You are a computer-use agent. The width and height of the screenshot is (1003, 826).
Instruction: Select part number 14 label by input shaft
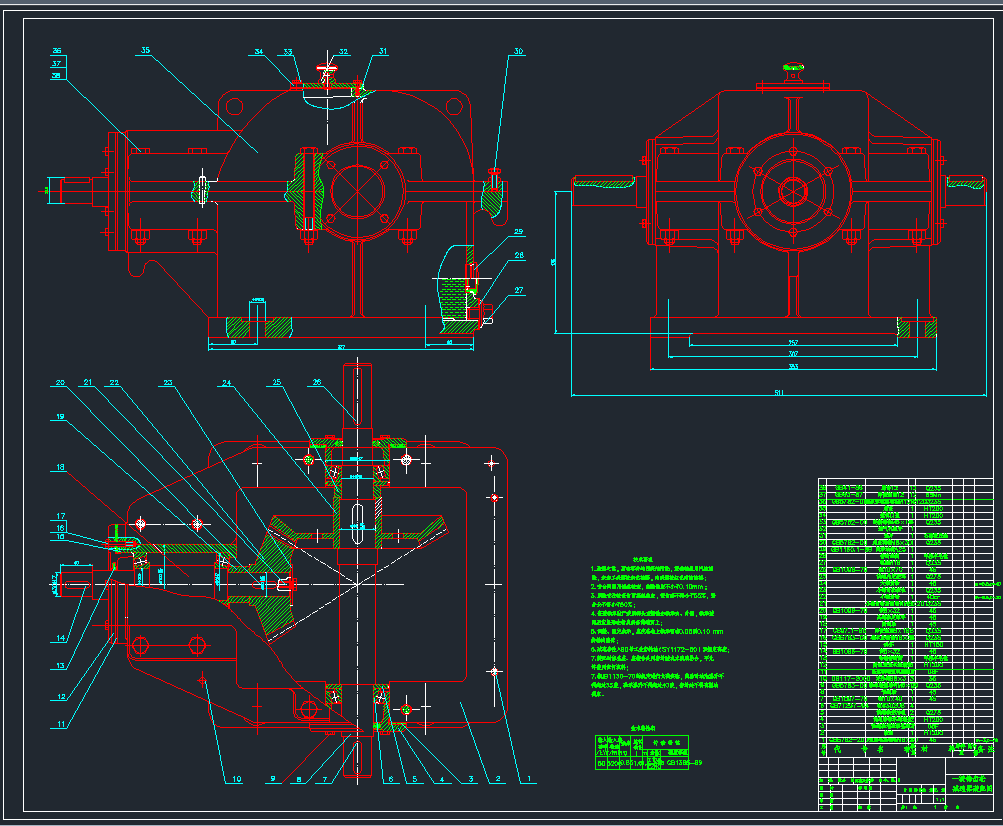point(60,638)
